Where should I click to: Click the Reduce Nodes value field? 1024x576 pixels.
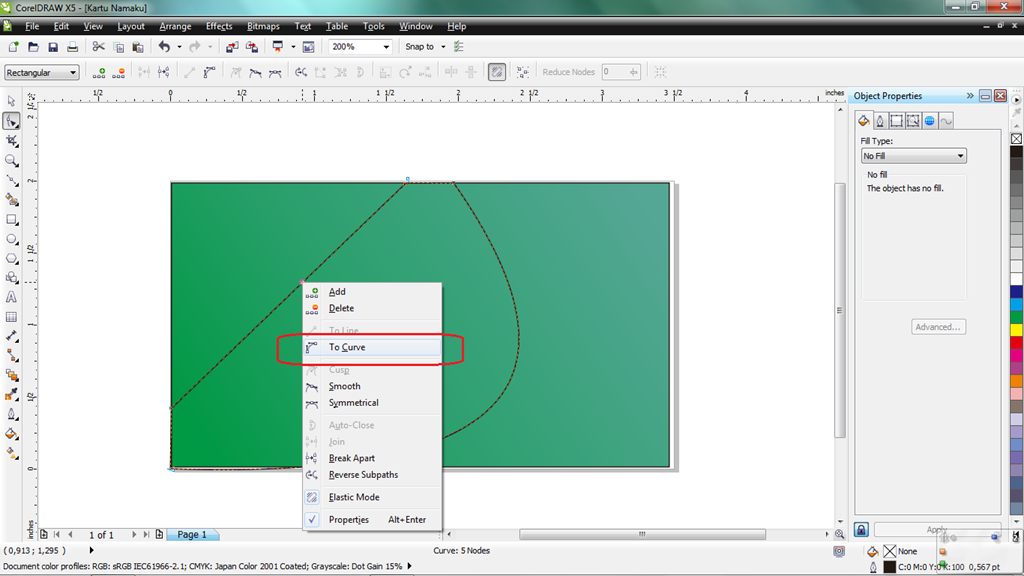click(x=615, y=72)
